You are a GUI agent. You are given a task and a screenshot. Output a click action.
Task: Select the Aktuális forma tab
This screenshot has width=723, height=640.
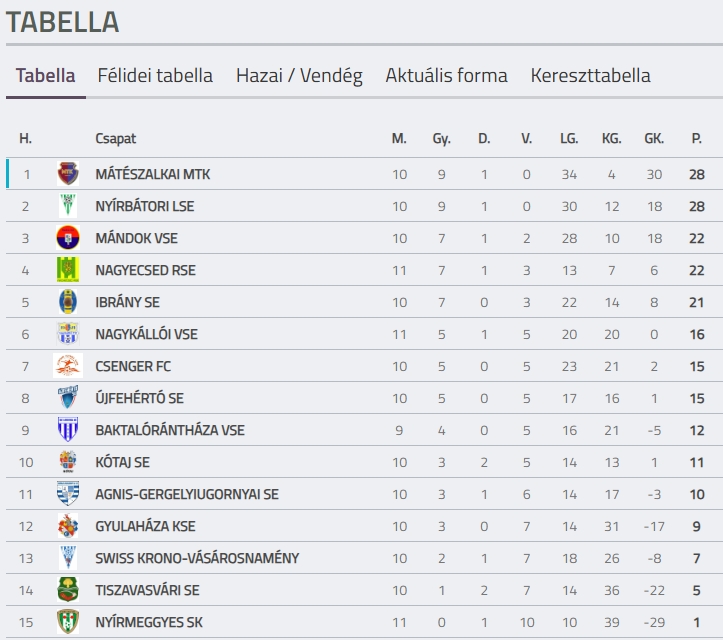tap(446, 76)
